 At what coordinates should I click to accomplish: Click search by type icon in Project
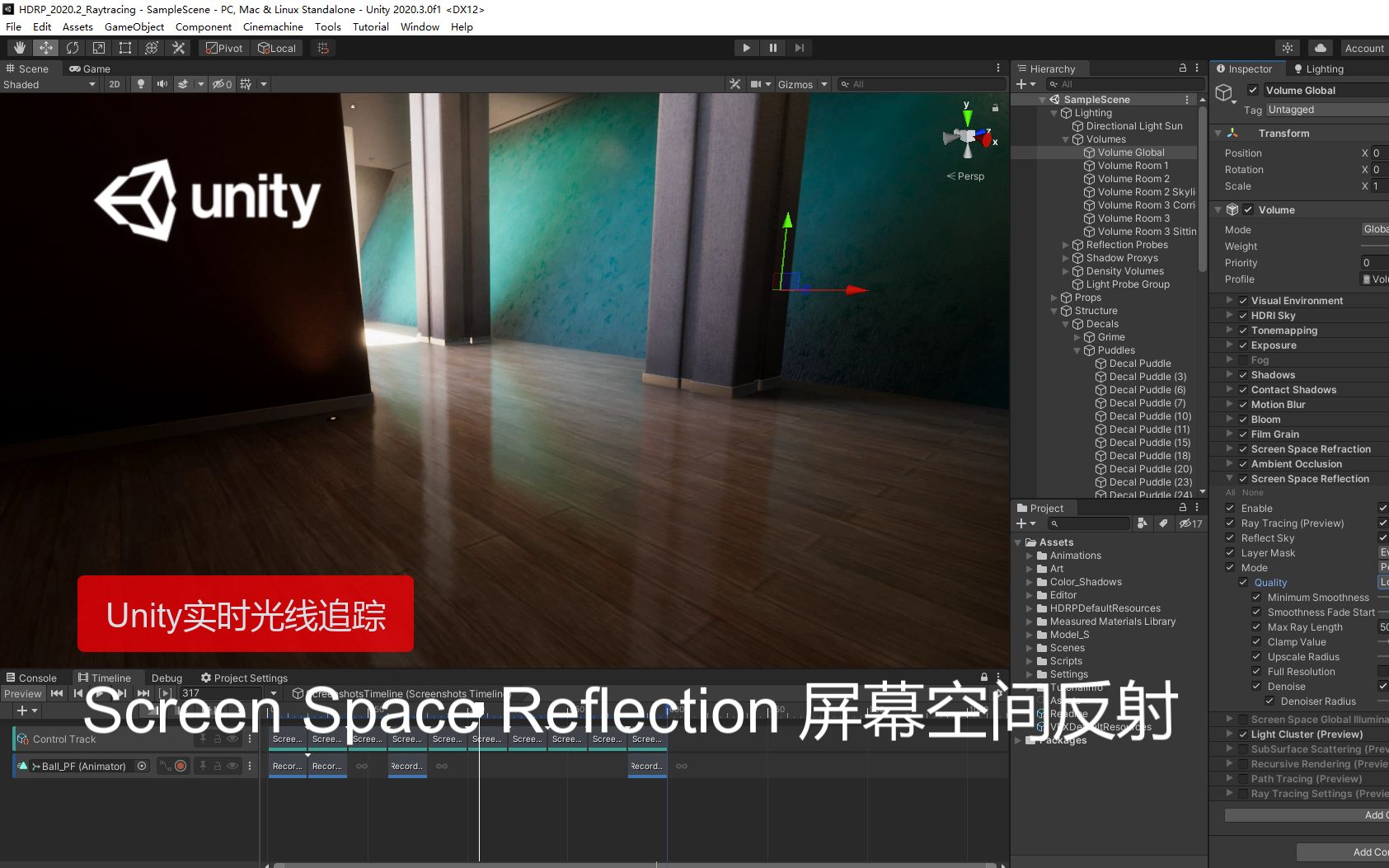(x=1142, y=523)
